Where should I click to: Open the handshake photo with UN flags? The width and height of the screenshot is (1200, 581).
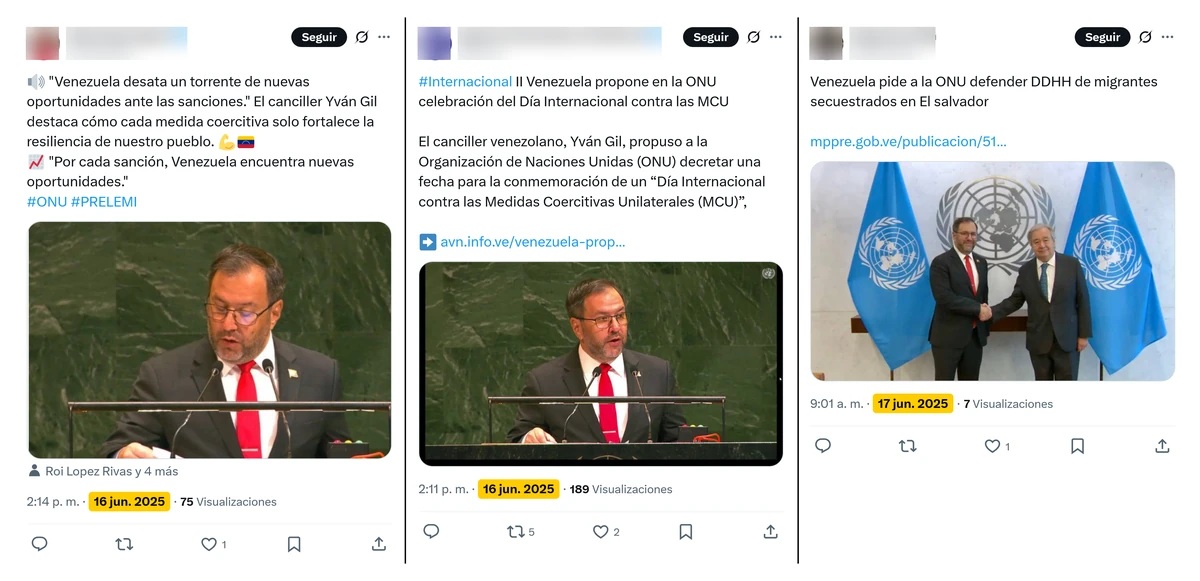pyautogui.click(x=992, y=271)
